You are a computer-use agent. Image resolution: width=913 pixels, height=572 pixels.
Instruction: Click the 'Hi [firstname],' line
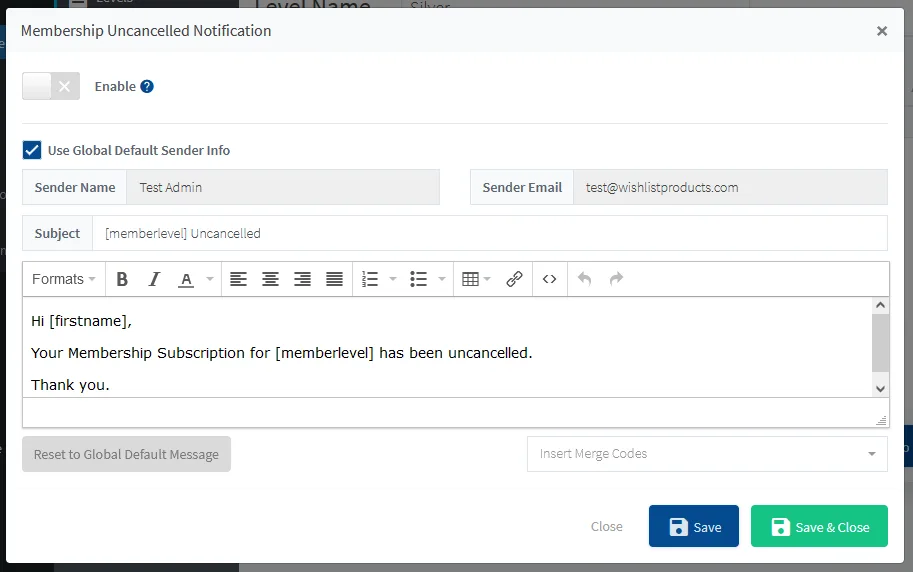(x=82, y=321)
